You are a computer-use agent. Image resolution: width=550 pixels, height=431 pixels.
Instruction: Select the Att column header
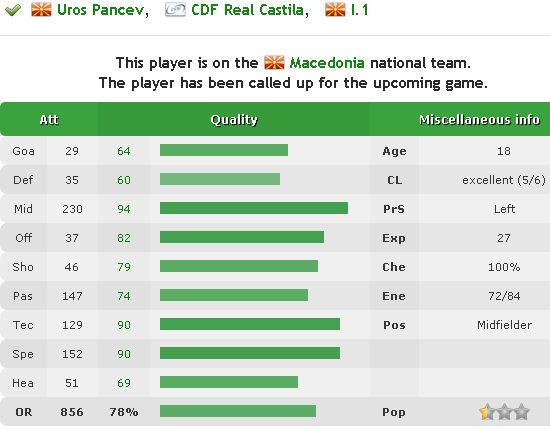[x=49, y=120]
